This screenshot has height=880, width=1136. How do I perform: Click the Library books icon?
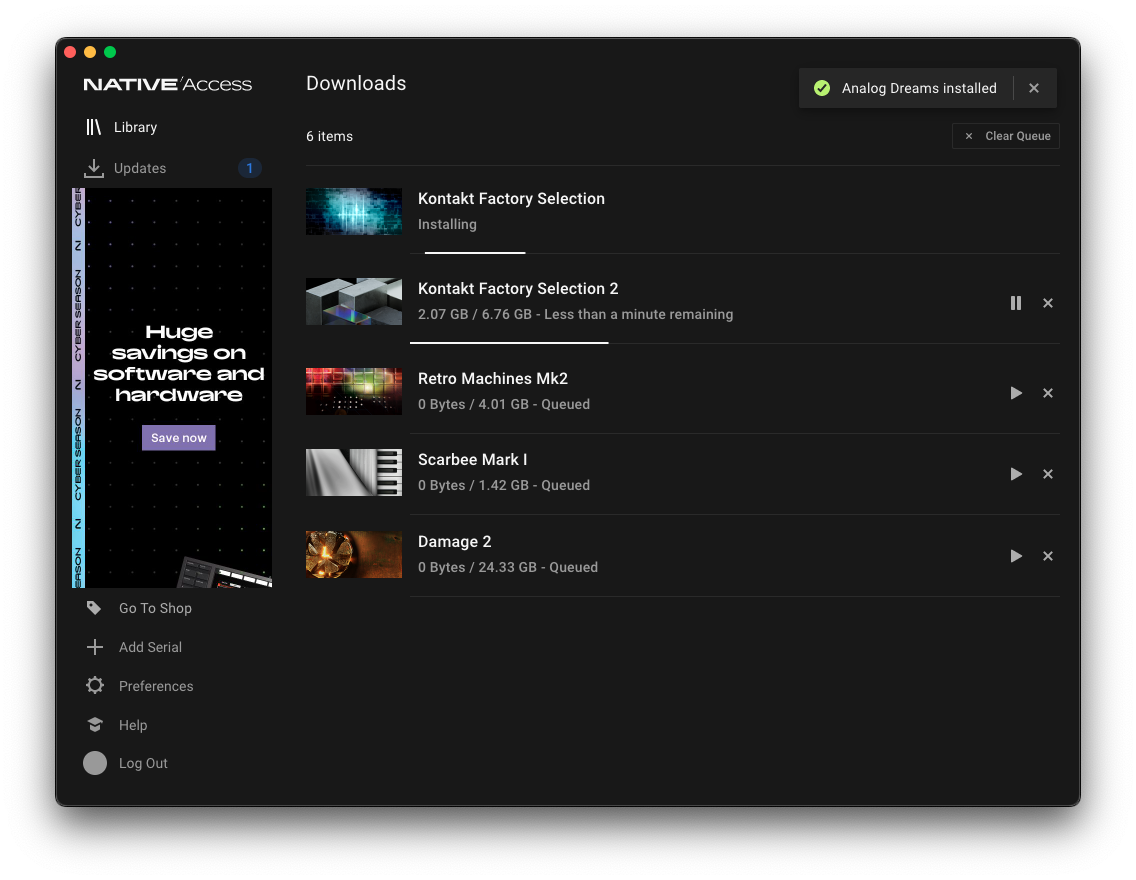point(93,127)
